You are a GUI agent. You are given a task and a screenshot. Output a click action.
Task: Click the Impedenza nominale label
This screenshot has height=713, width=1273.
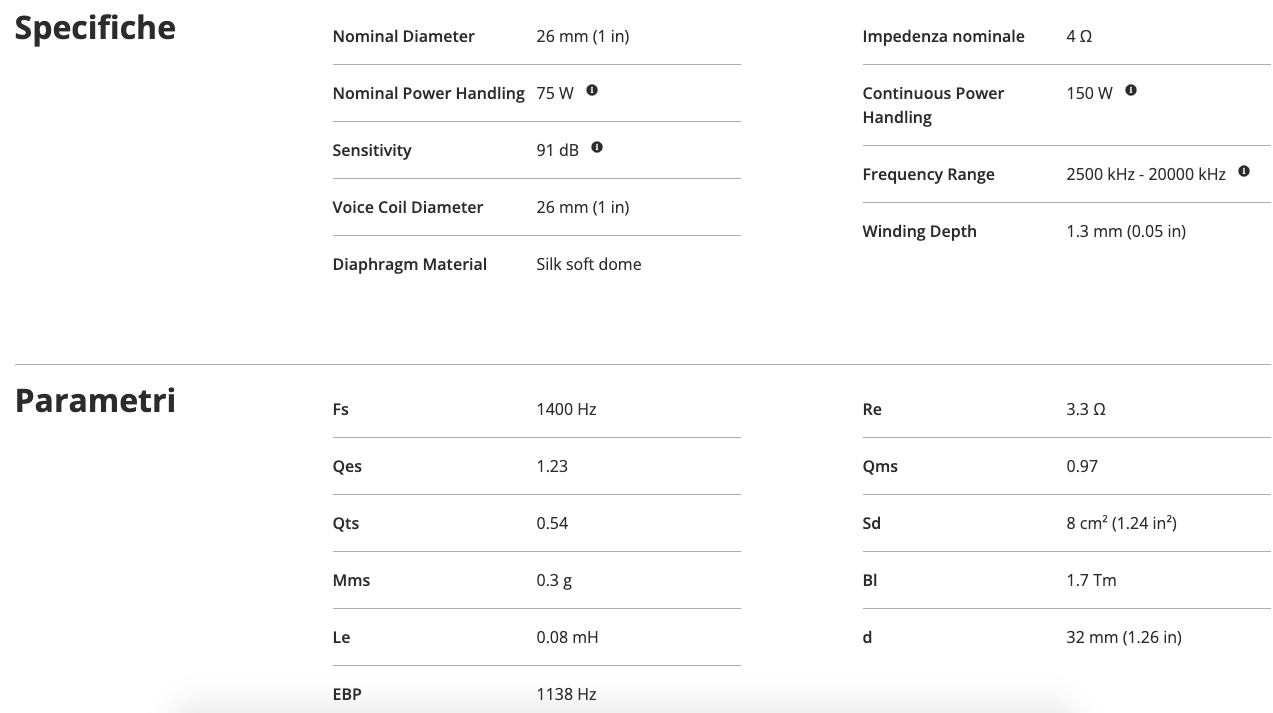click(x=943, y=37)
